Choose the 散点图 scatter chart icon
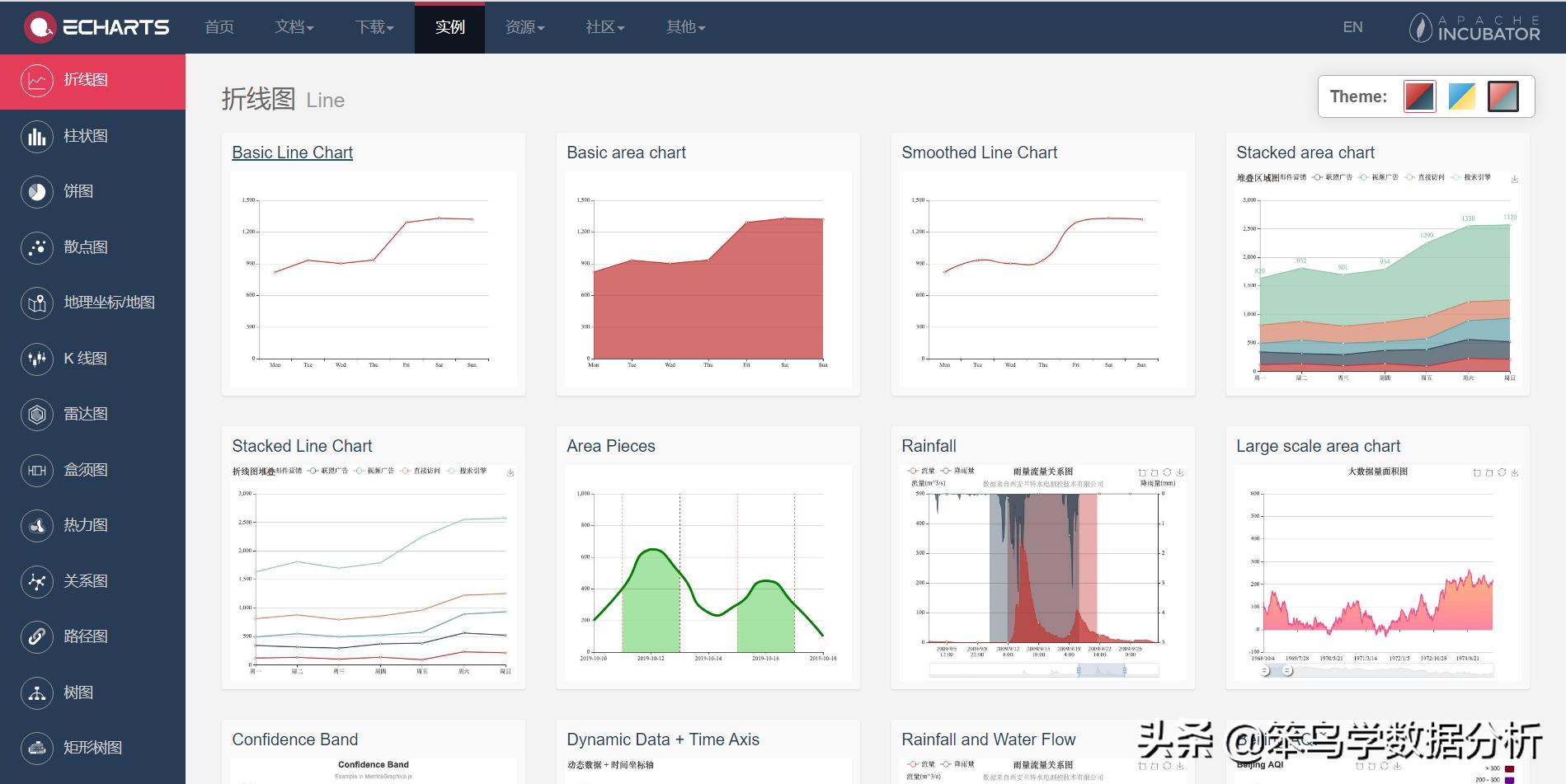Viewport: 1566px width, 784px height. [37, 247]
